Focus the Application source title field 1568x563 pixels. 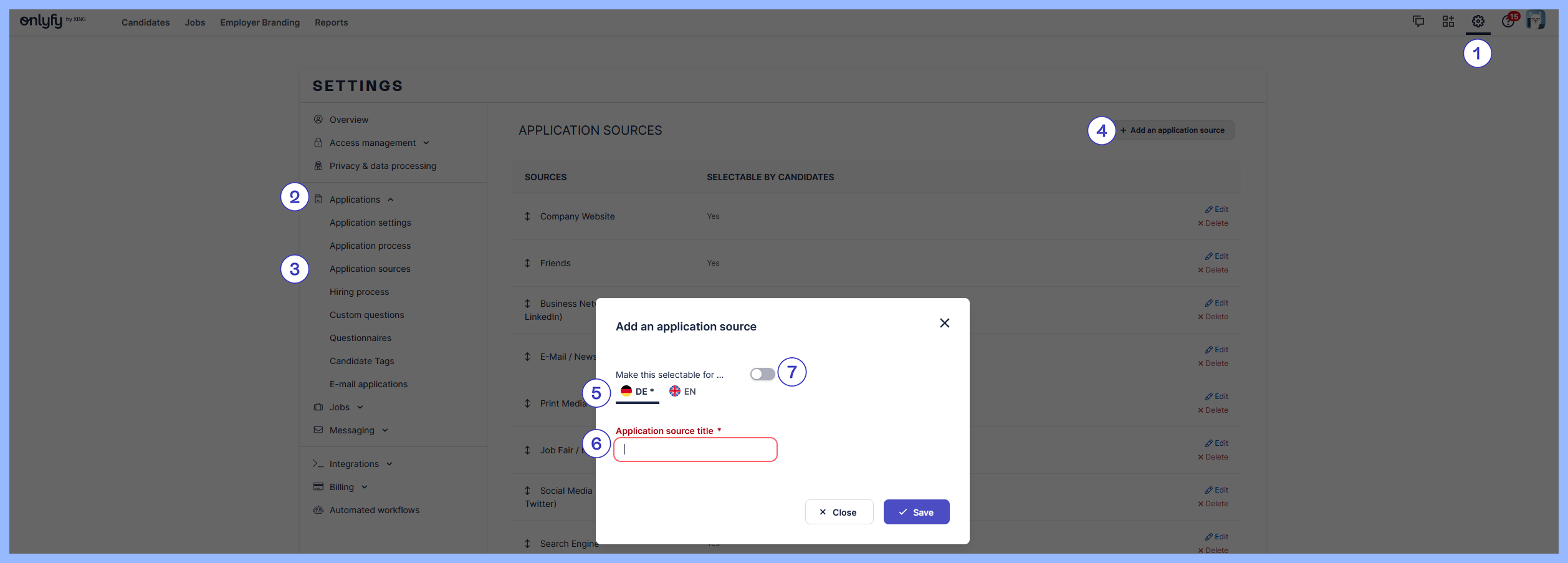pyautogui.click(x=696, y=450)
